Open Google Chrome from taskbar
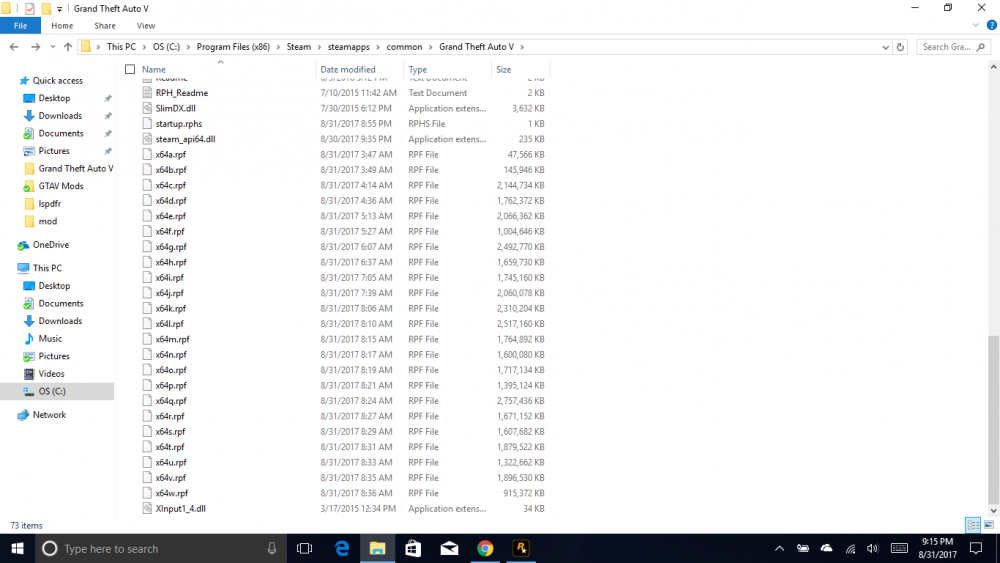 (485, 548)
